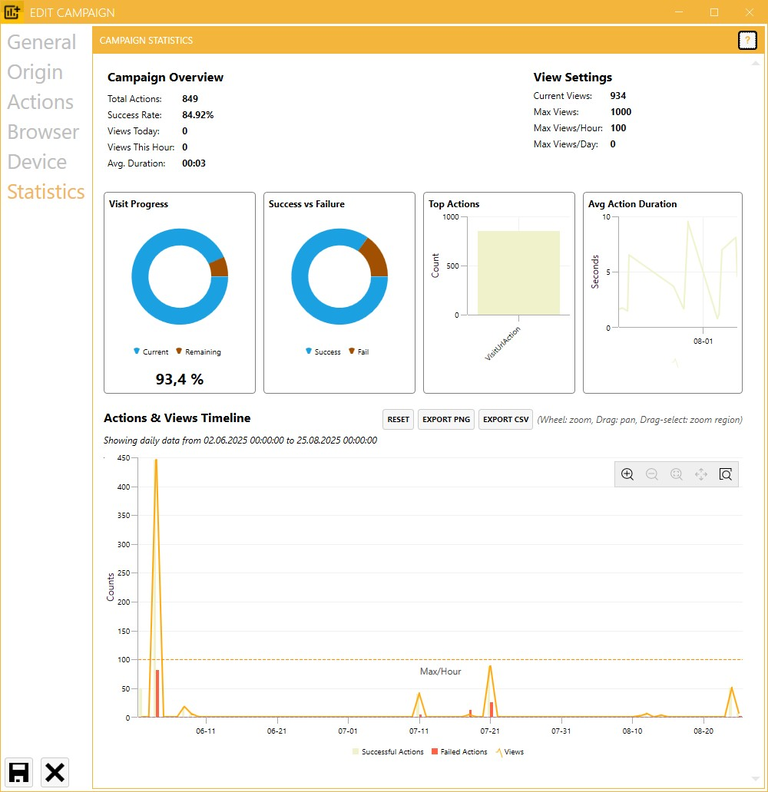
Task: Cancel editing with the X icon
Action: click(55, 771)
